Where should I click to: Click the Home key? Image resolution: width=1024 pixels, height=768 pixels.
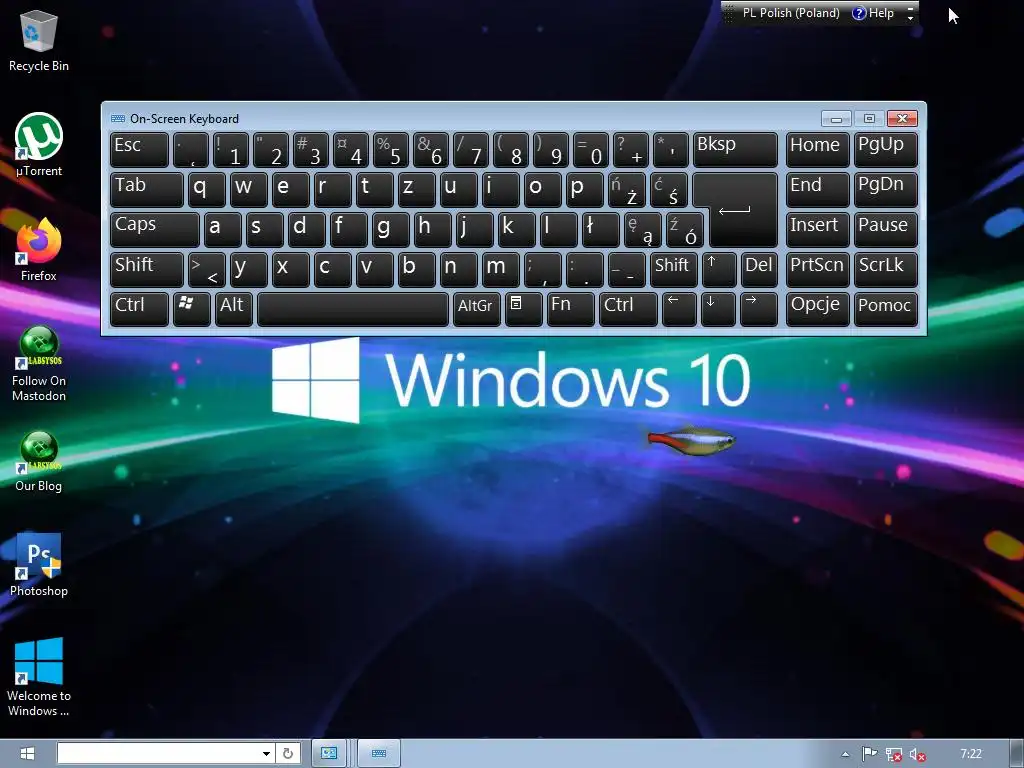(817, 150)
